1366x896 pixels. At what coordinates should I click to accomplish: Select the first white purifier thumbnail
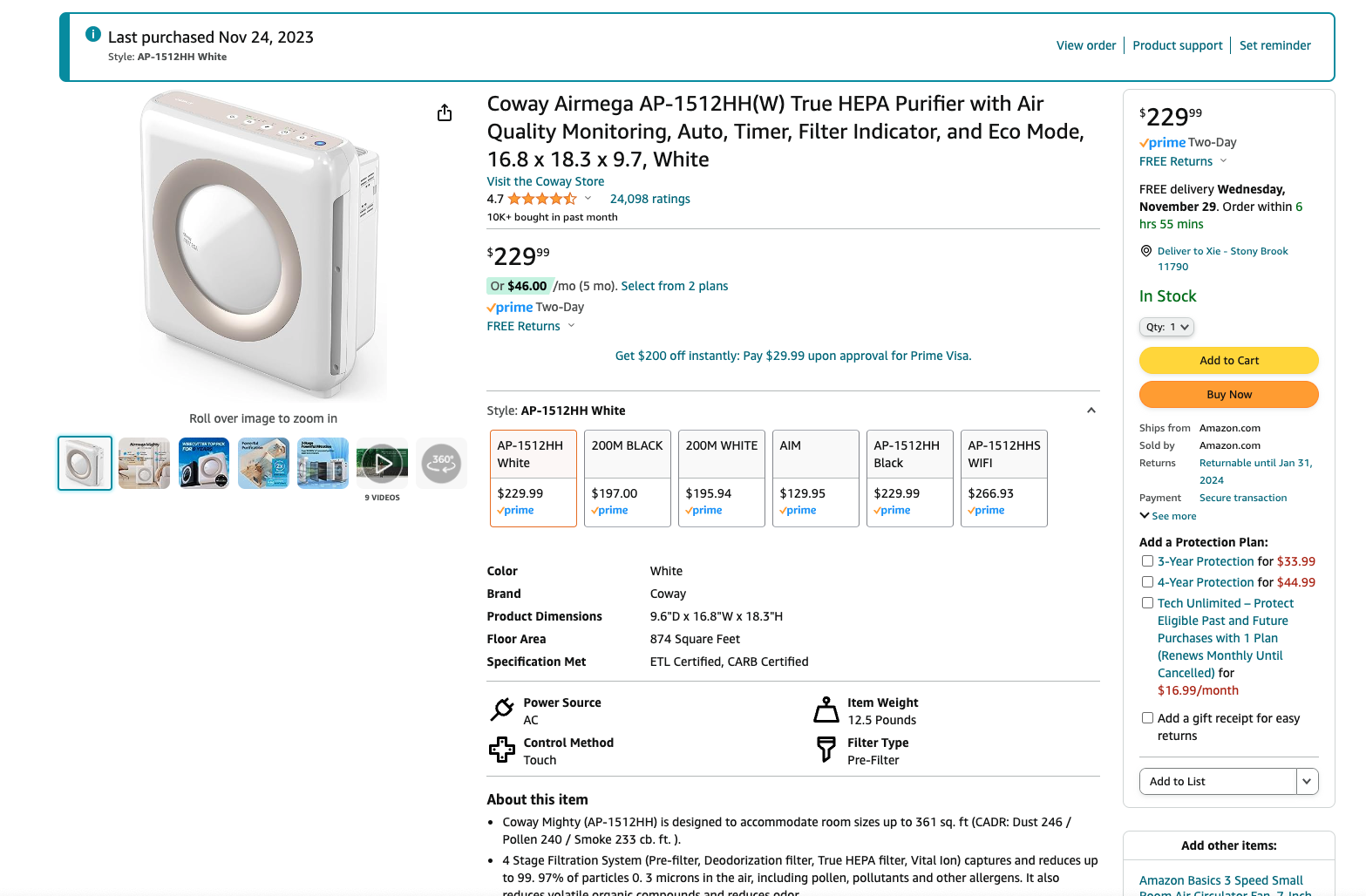85,464
